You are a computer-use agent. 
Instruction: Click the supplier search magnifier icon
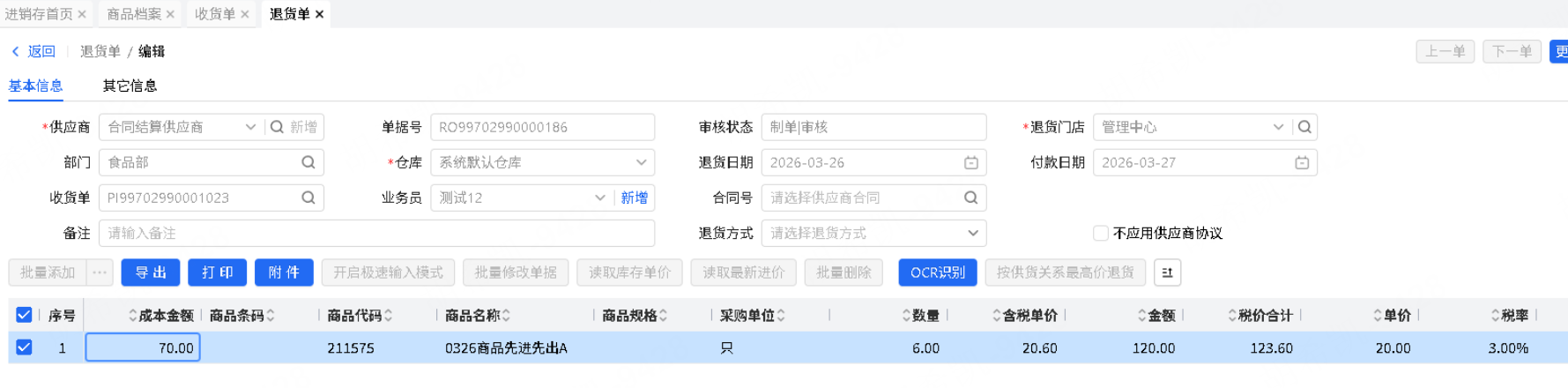pyautogui.click(x=277, y=127)
